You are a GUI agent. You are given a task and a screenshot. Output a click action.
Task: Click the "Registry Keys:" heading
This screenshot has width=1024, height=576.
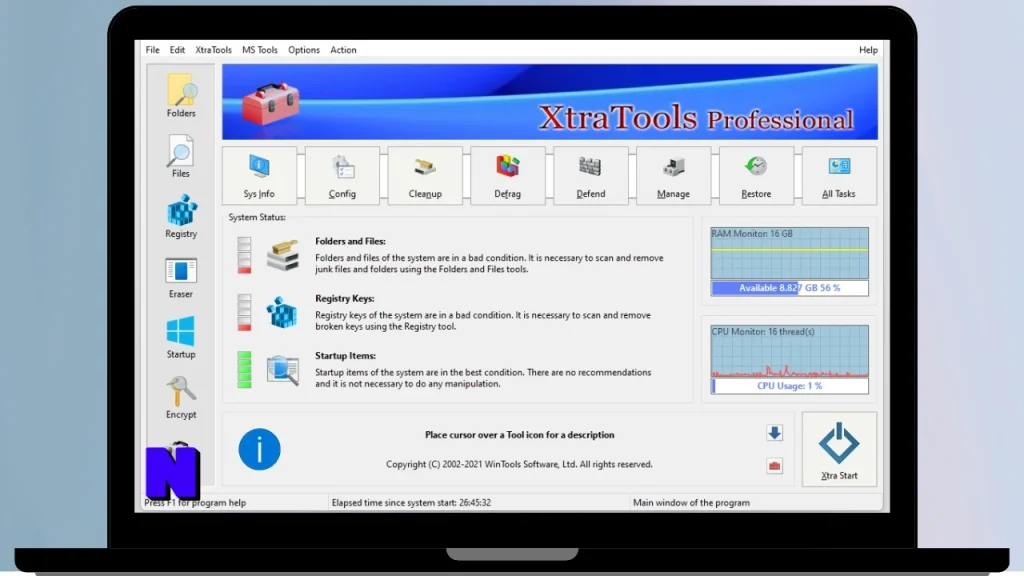click(x=345, y=298)
